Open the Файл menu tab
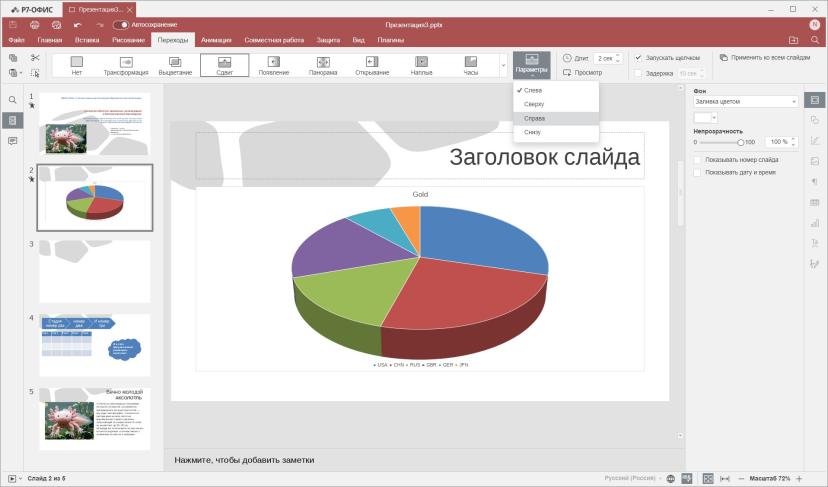Image resolution: width=828 pixels, height=487 pixels. tap(16, 40)
